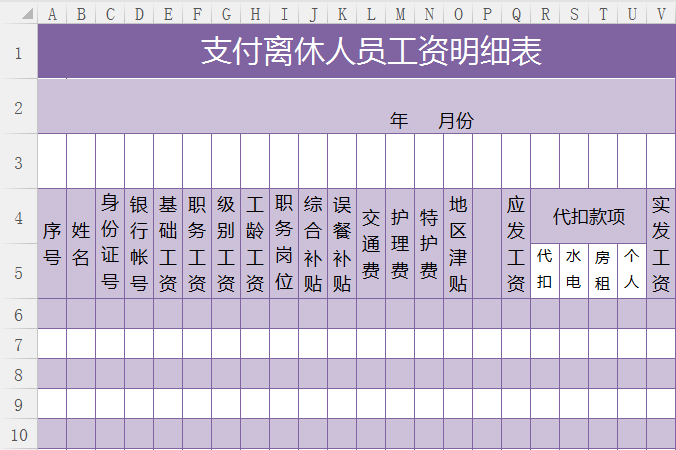
Task: Select the 姓名 header cell
Action: (x=81, y=243)
